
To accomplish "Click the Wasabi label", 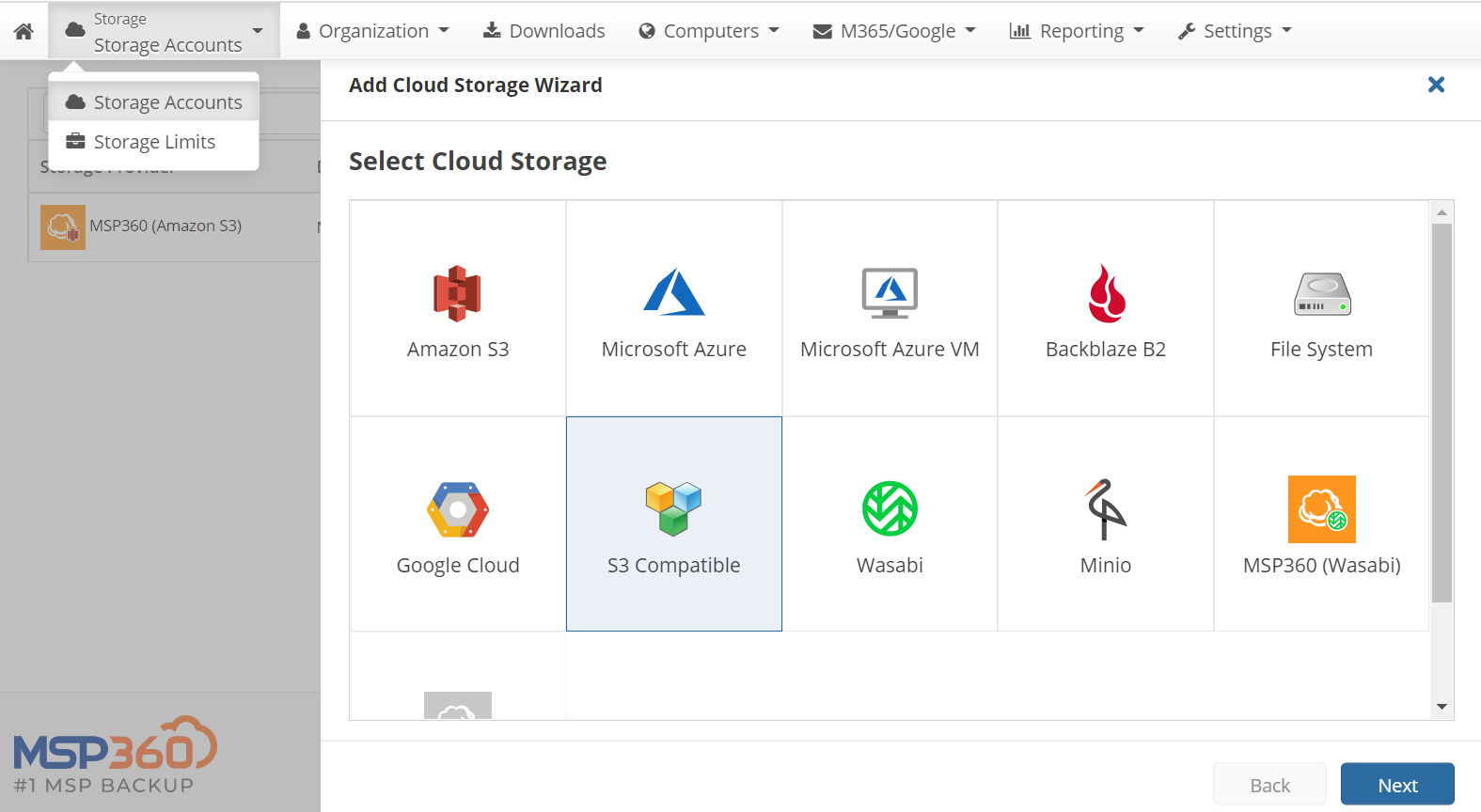I will (890, 566).
